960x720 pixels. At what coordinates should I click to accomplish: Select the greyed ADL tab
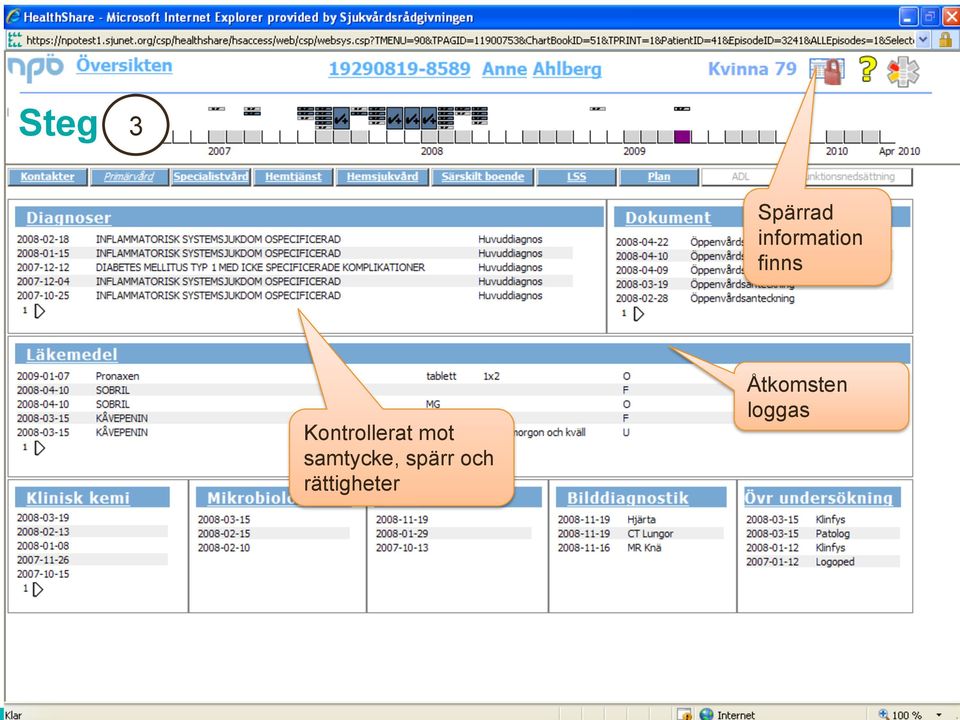click(740, 176)
